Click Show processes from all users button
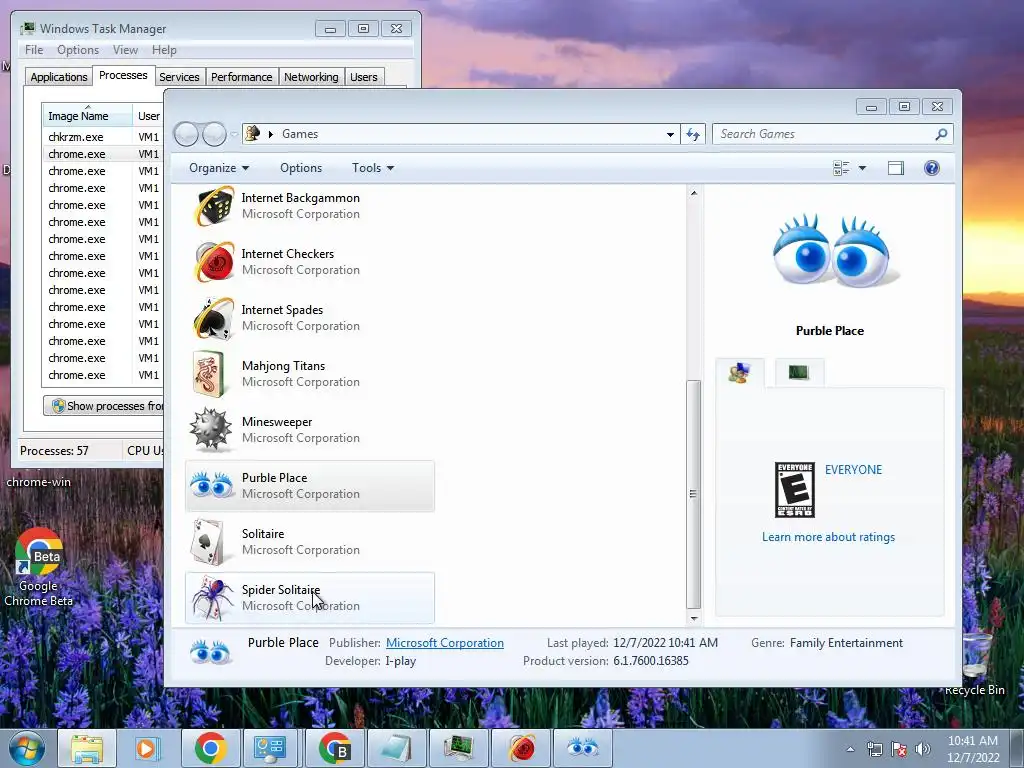Image resolution: width=1024 pixels, height=768 pixels. point(104,406)
